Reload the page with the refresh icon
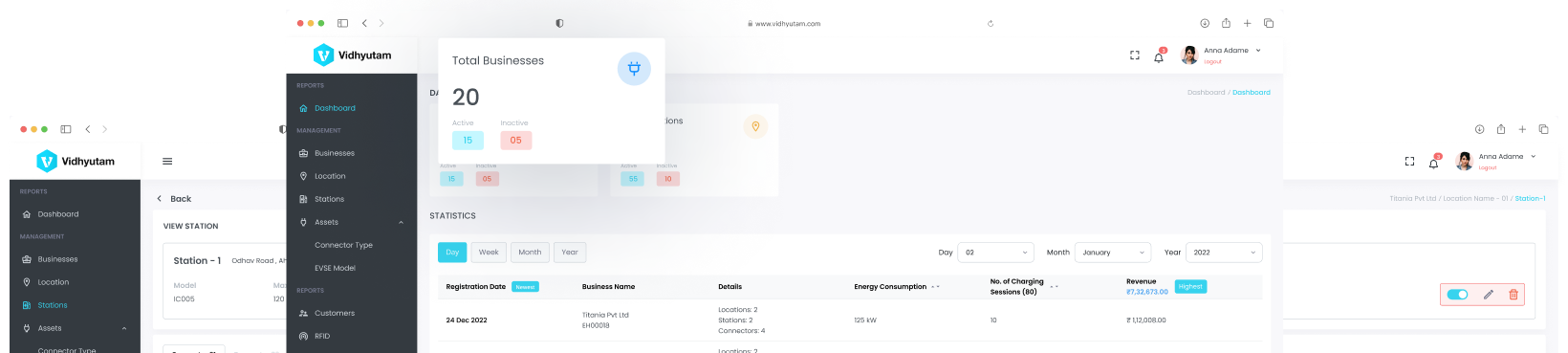This screenshot has width=1568, height=353. pyautogui.click(x=991, y=24)
